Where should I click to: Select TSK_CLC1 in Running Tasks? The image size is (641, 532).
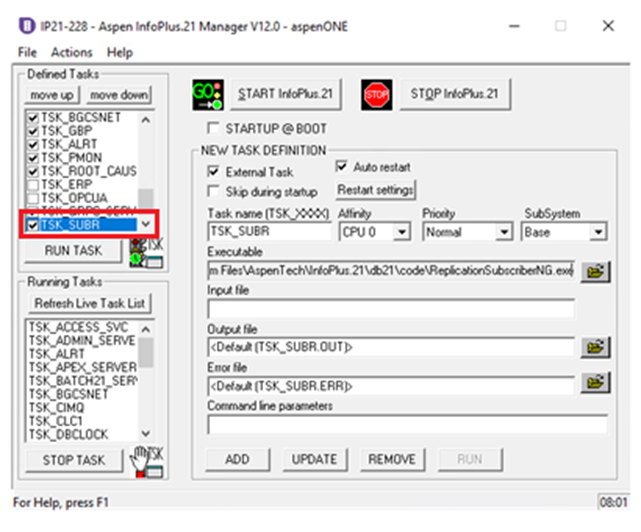tap(56, 421)
